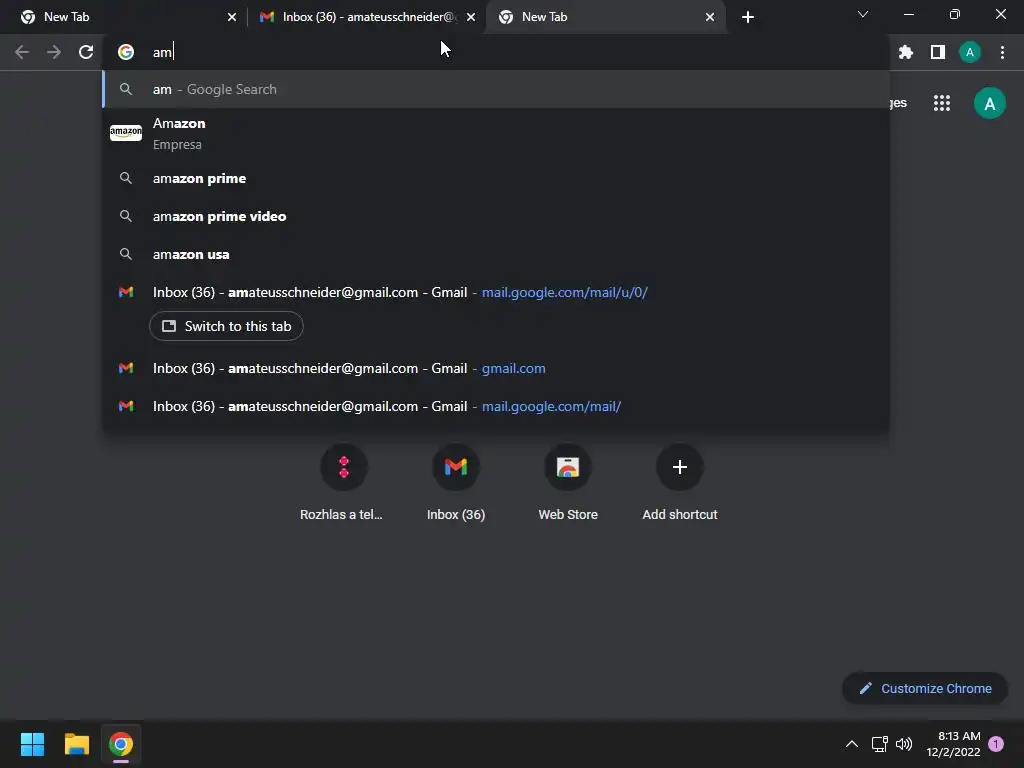Open a new tab with plus button

748,17
